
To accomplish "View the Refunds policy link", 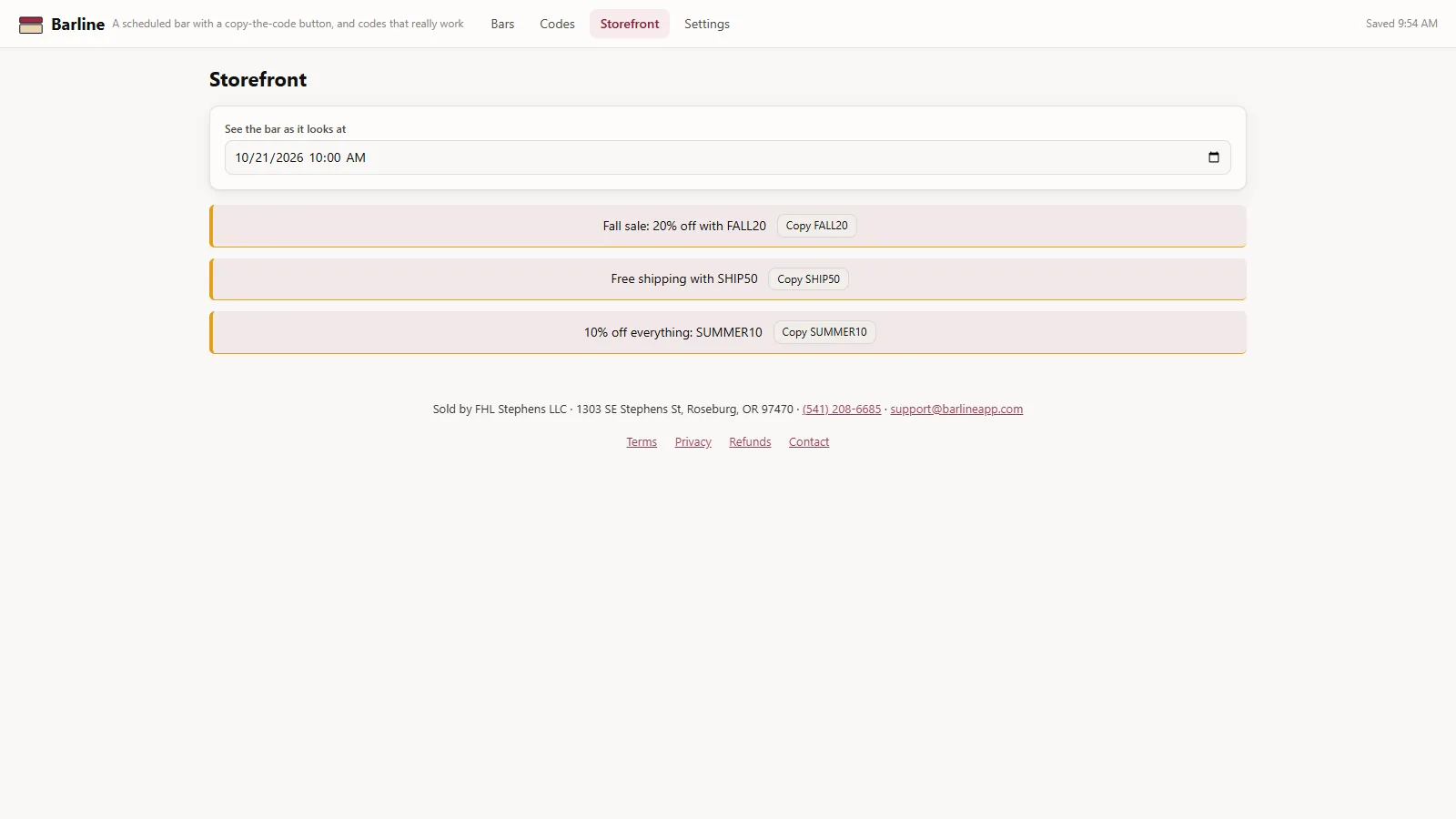I will 750,442.
